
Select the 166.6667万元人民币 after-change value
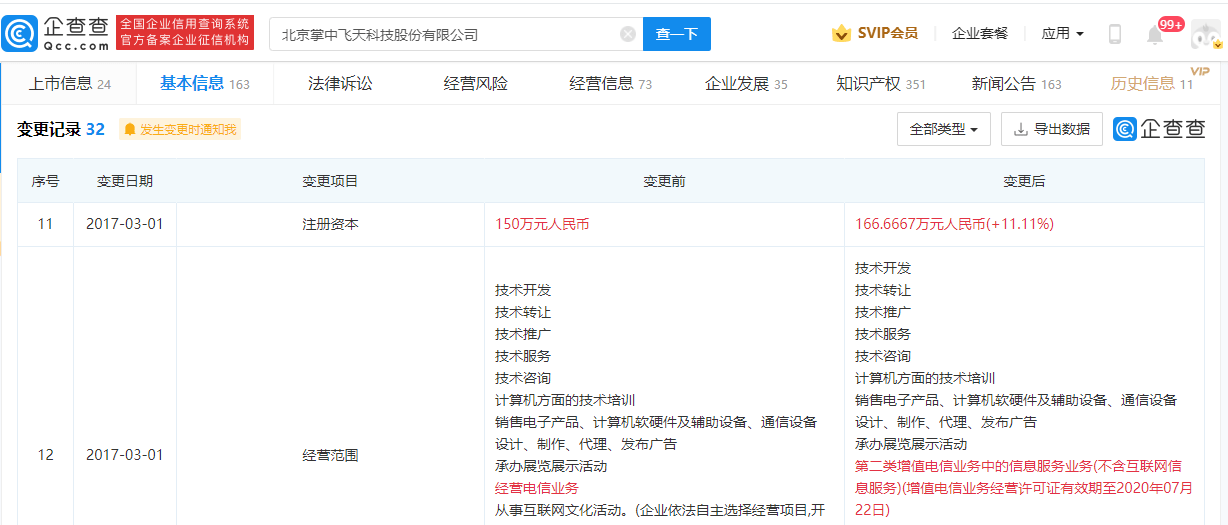coord(954,224)
